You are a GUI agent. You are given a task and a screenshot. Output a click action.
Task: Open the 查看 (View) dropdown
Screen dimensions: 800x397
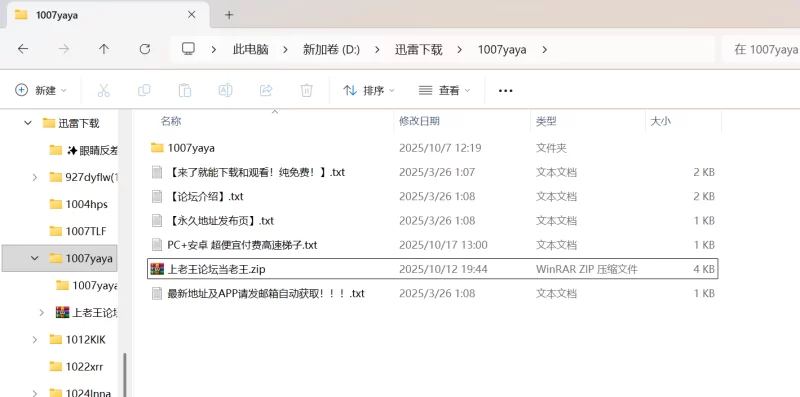coord(444,90)
